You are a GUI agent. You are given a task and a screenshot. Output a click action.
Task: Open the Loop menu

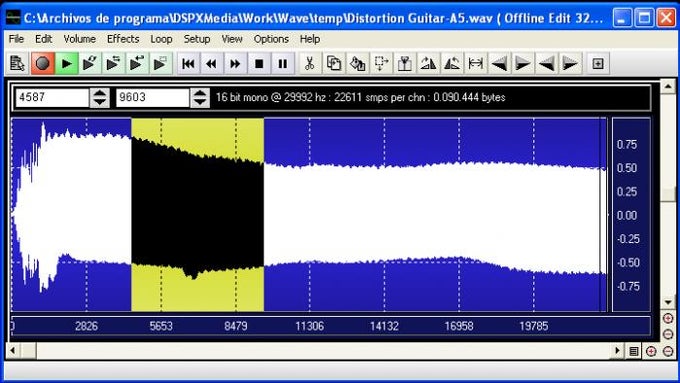pyautogui.click(x=161, y=39)
